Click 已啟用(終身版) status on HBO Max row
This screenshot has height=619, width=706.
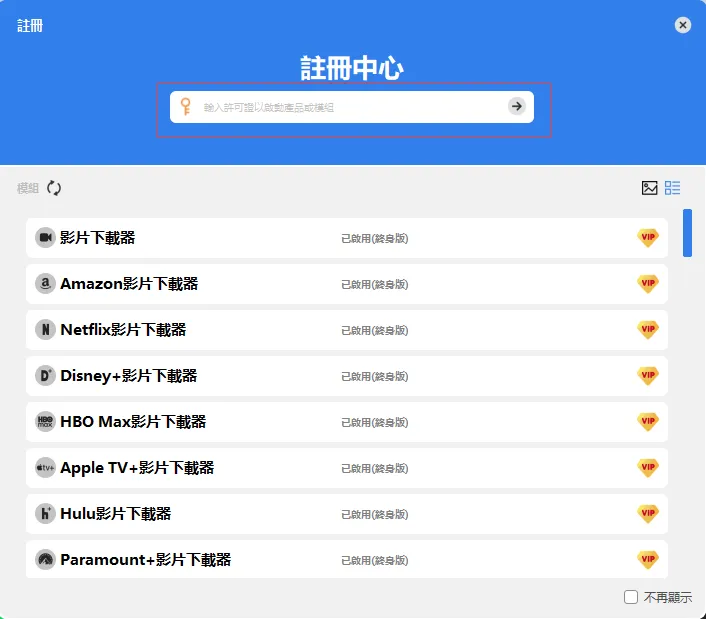coord(375,423)
